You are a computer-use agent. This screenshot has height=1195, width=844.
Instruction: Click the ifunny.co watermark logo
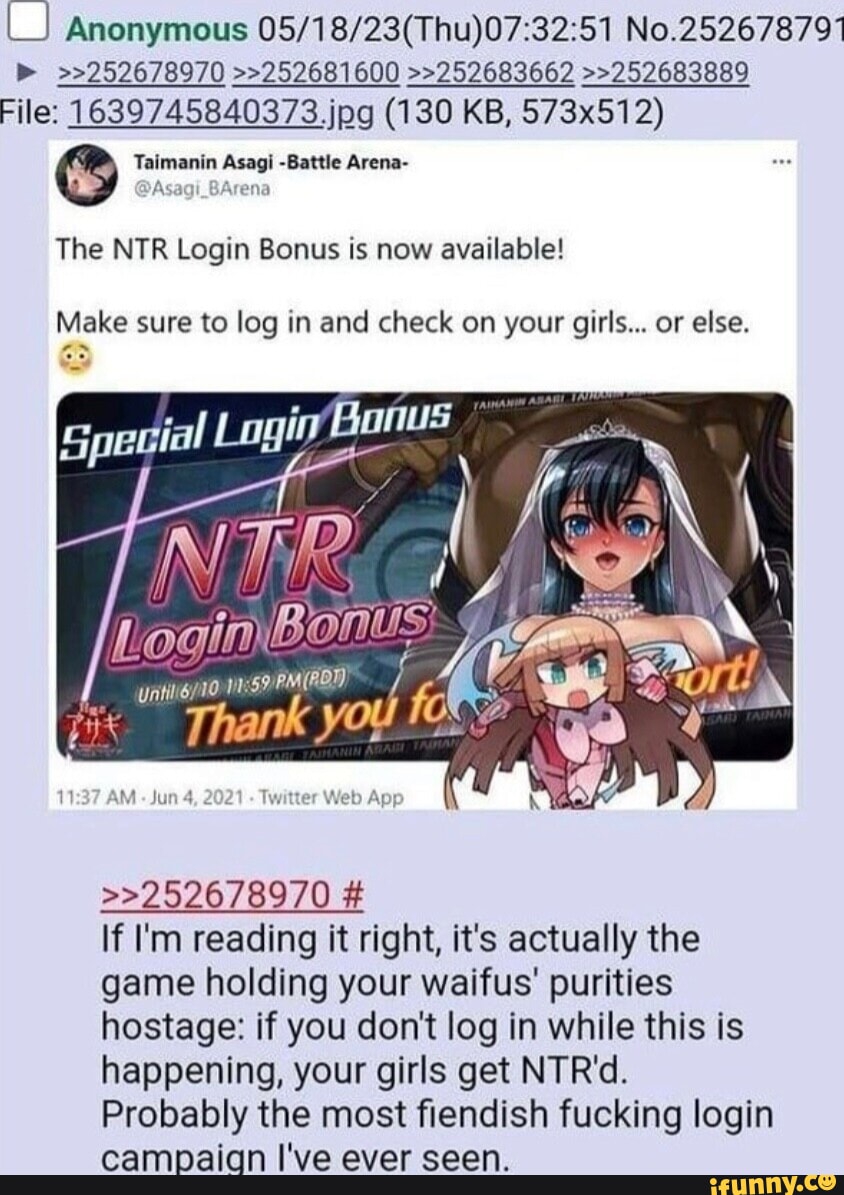point(772,1184)
